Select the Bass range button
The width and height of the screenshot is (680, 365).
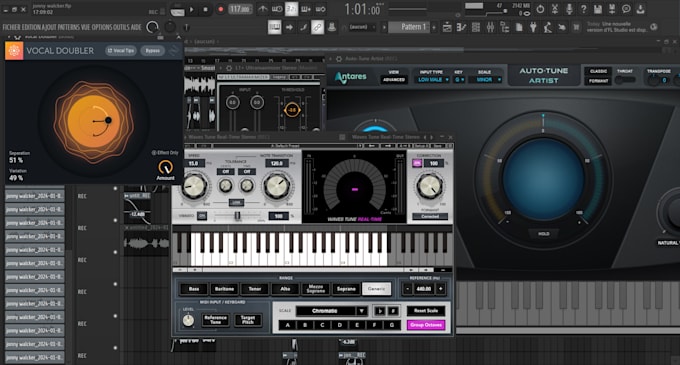tap(194, 289)
